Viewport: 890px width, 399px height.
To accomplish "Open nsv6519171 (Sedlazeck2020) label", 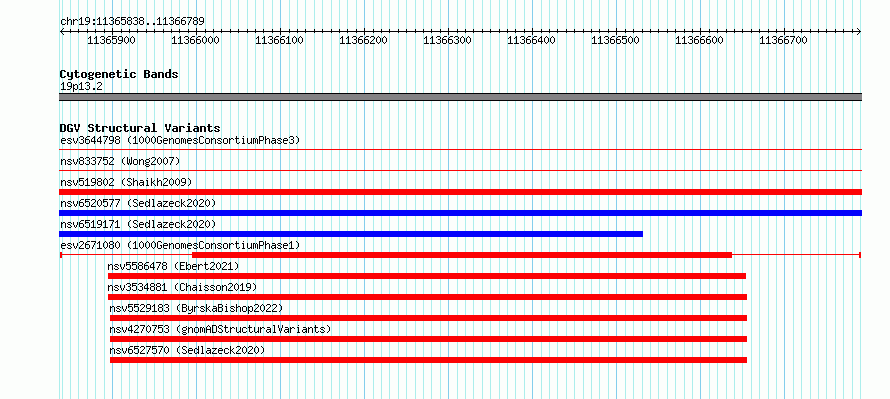I will pyautogui.click(x=138, y=224).
